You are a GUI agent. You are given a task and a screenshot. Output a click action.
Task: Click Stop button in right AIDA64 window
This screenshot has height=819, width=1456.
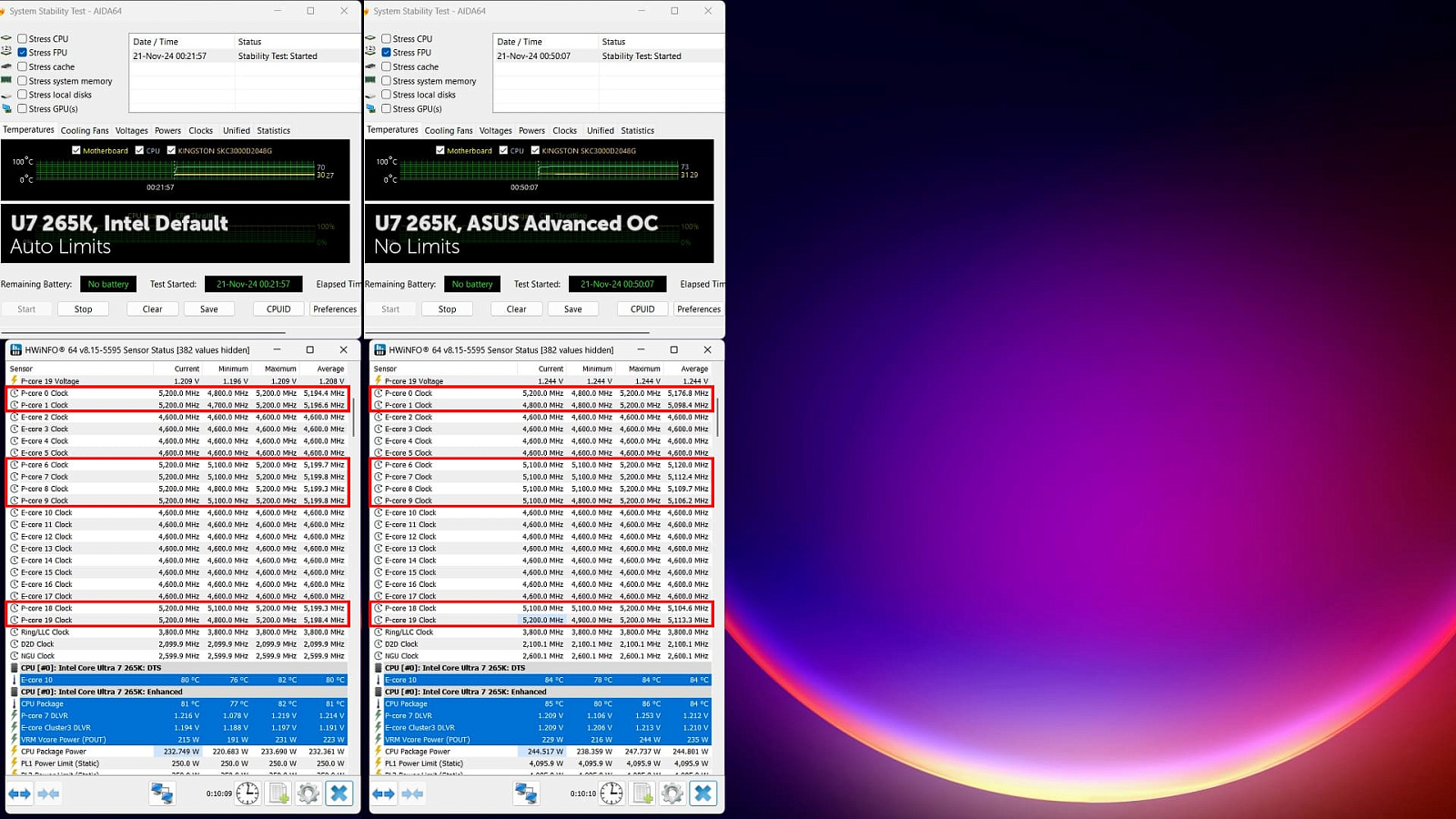pos(447,308)
